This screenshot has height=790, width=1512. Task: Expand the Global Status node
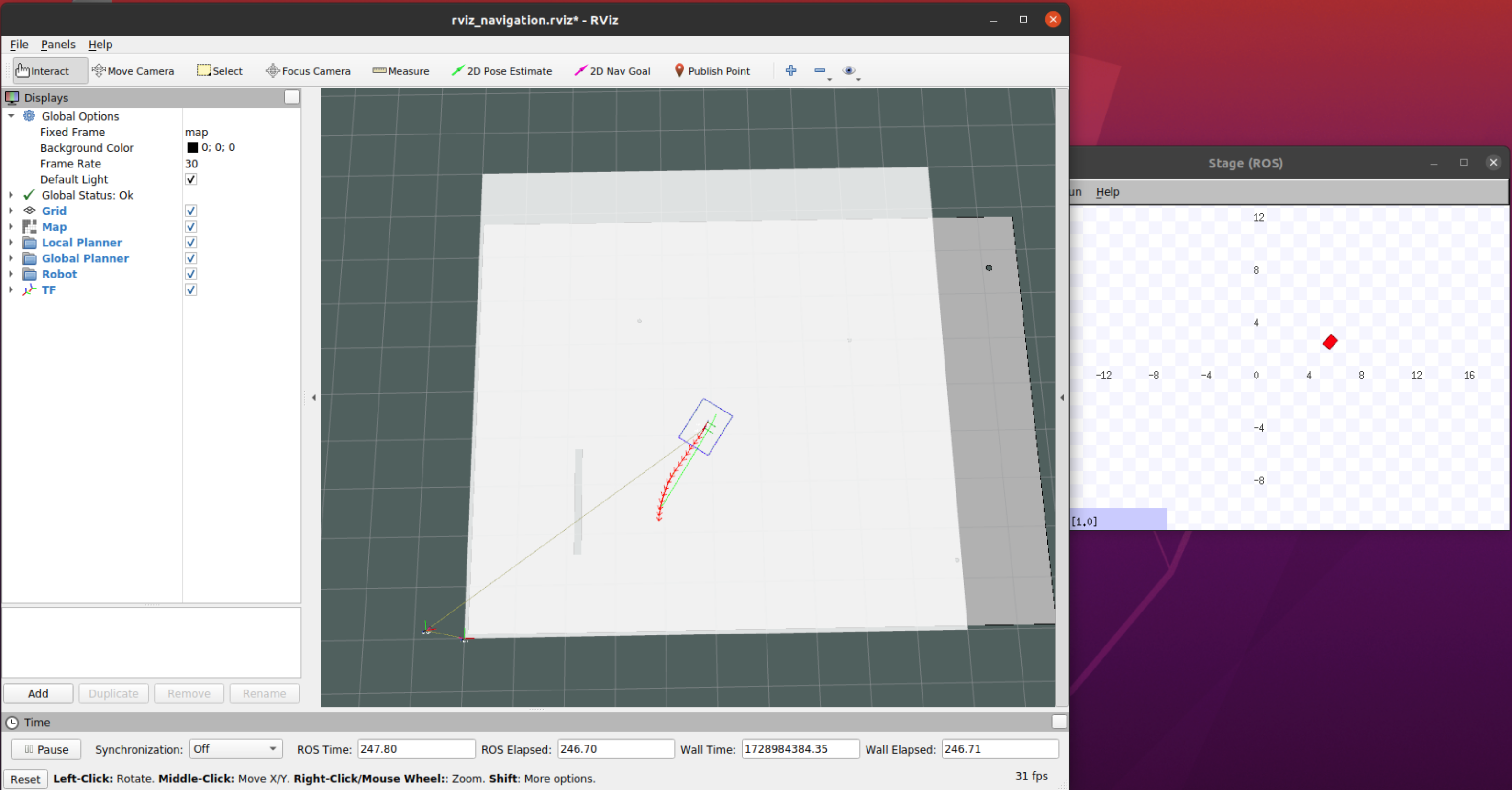coord(11,195)
